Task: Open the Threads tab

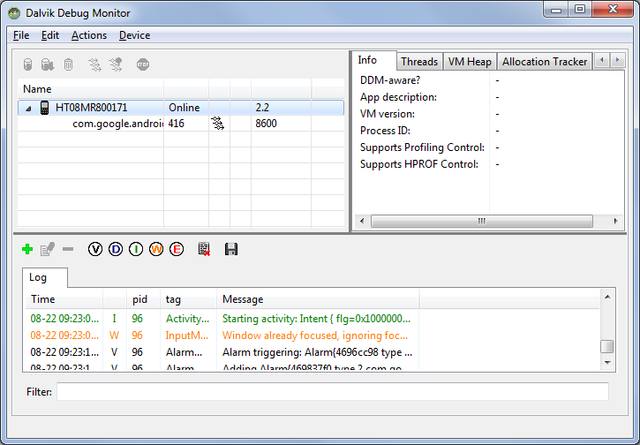Action: pos(419,62)
